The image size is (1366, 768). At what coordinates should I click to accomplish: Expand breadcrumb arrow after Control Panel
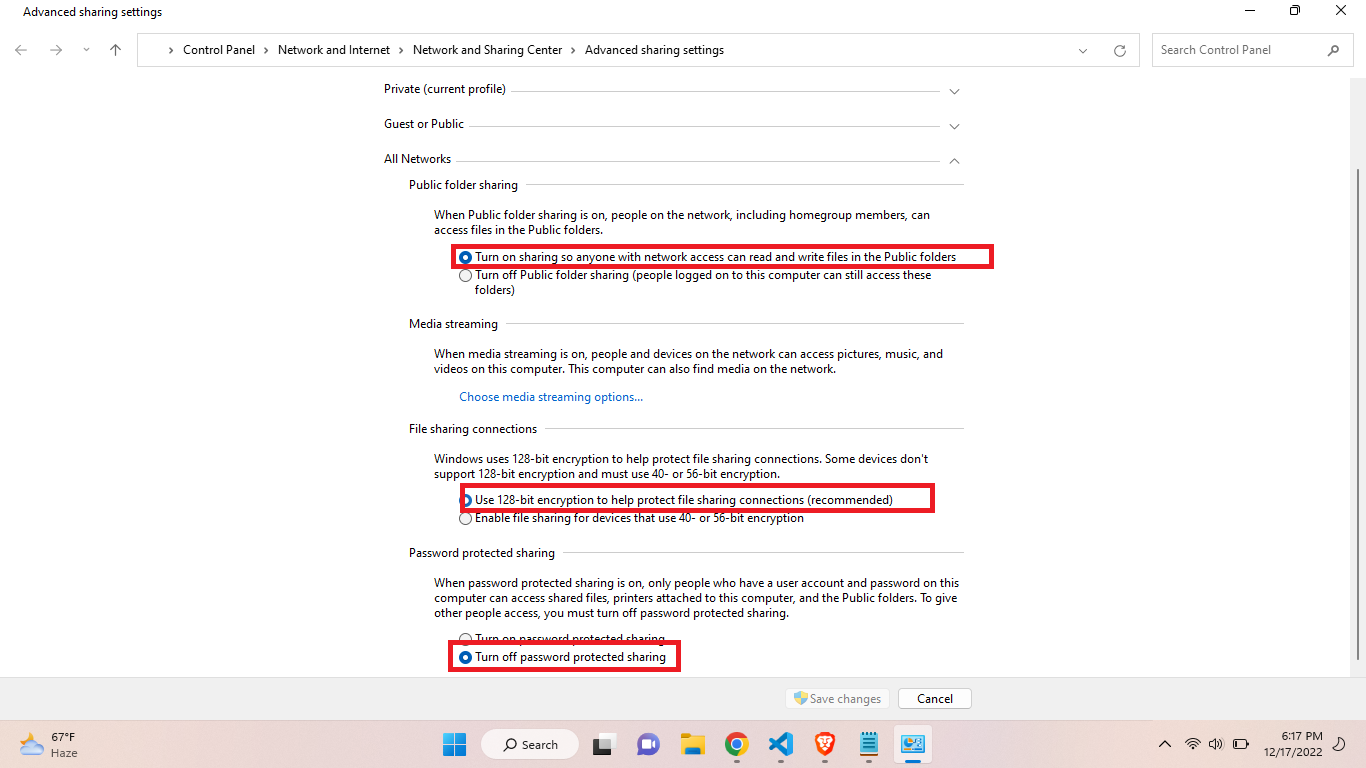click(267, 50)
